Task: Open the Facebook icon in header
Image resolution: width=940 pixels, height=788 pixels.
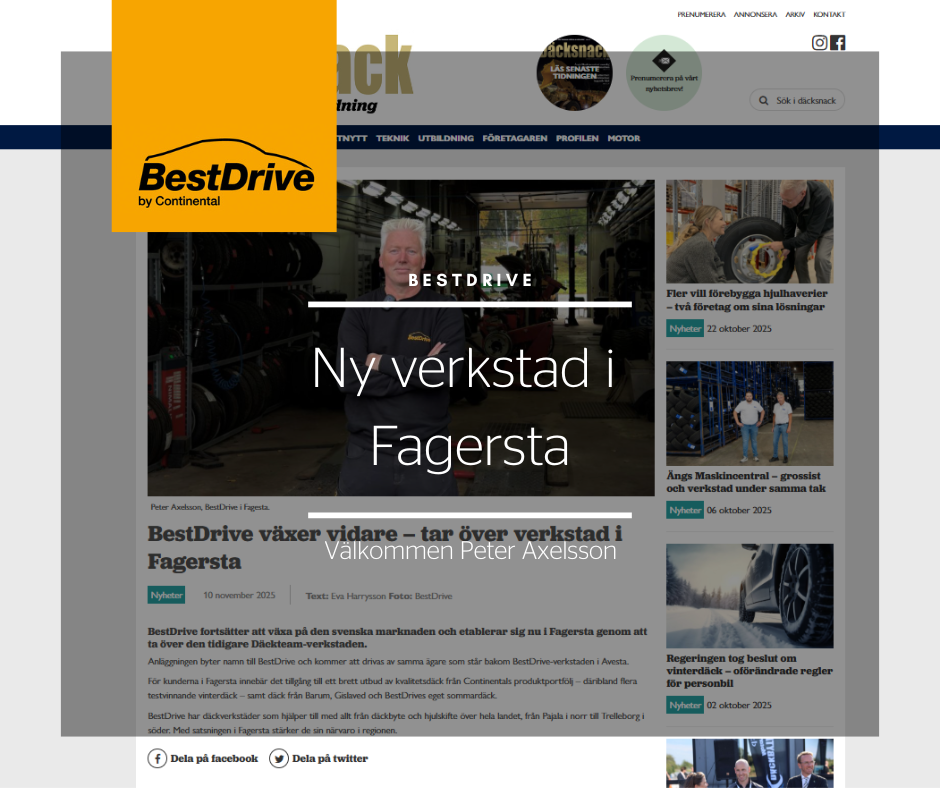Action: pos(837,42)
